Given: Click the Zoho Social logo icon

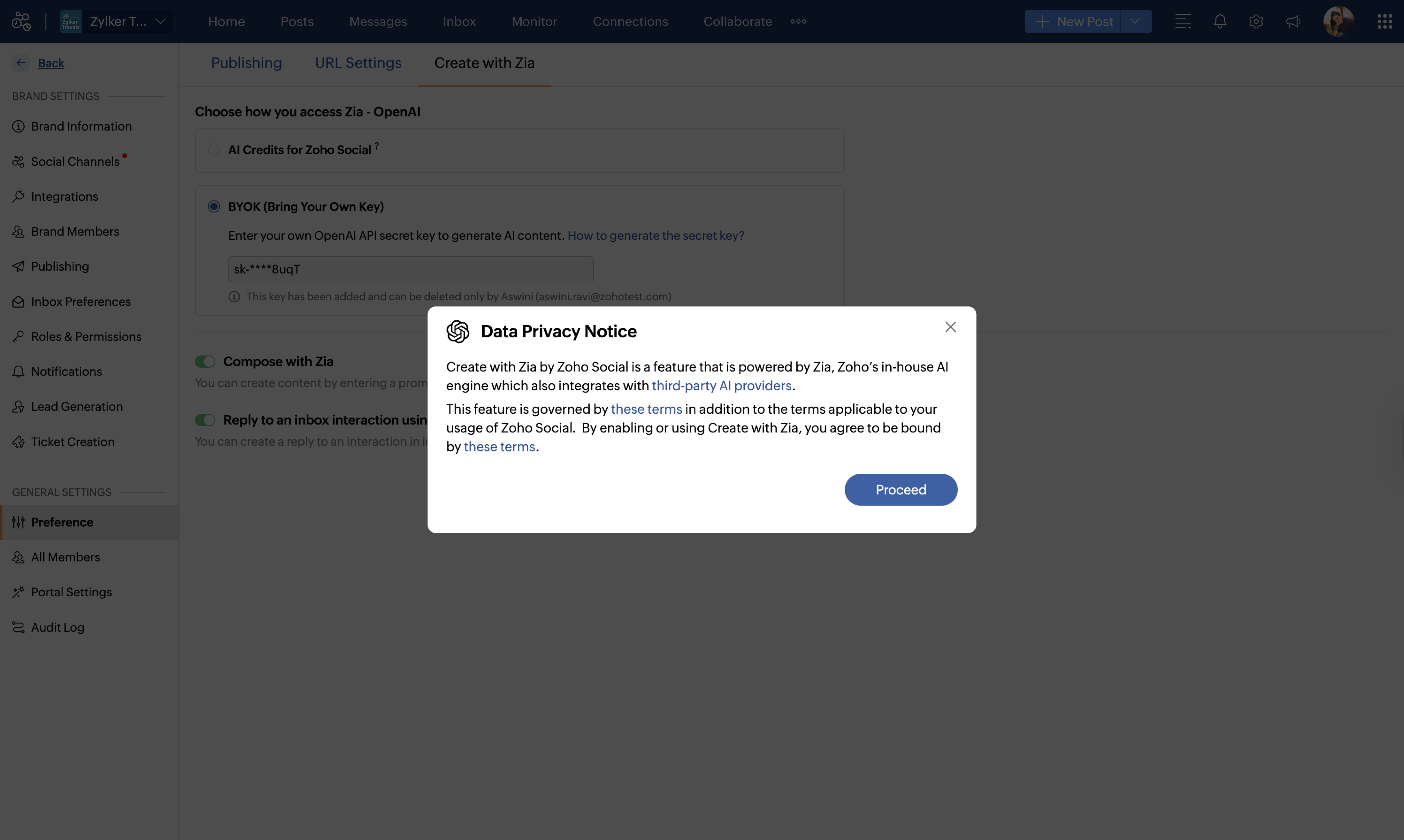Looking at the screenshot, I should [21, 21].
